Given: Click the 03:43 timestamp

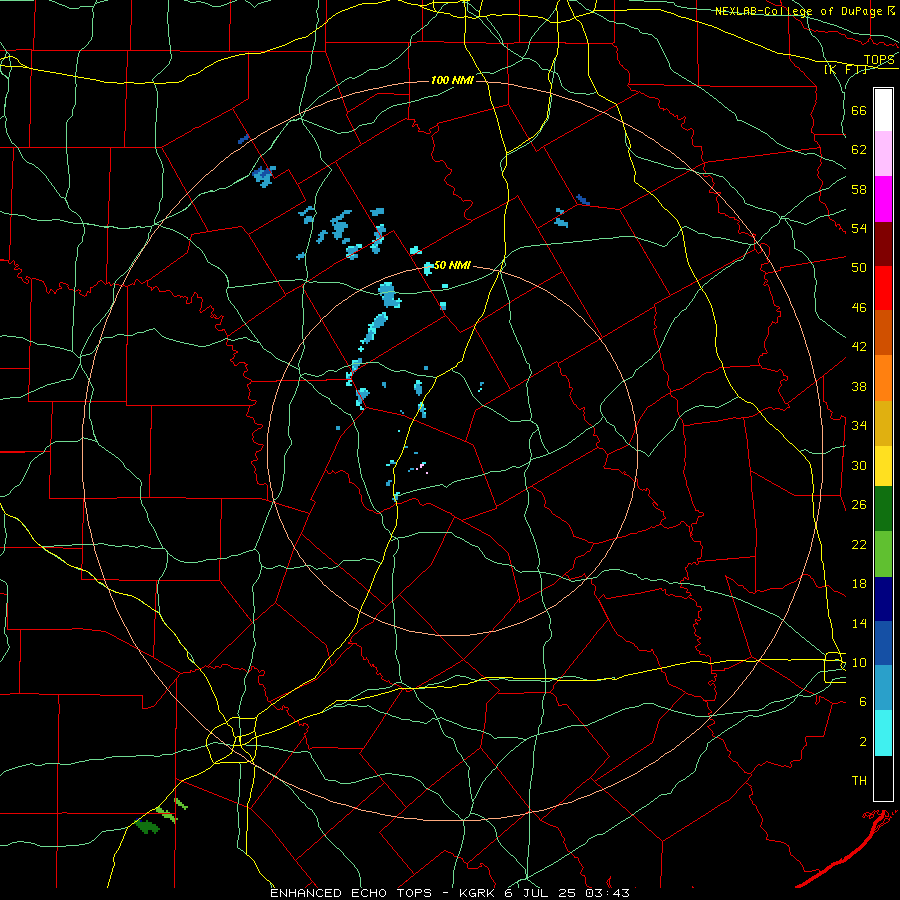Looking at the screenshot, I should [x=607, y=893].
